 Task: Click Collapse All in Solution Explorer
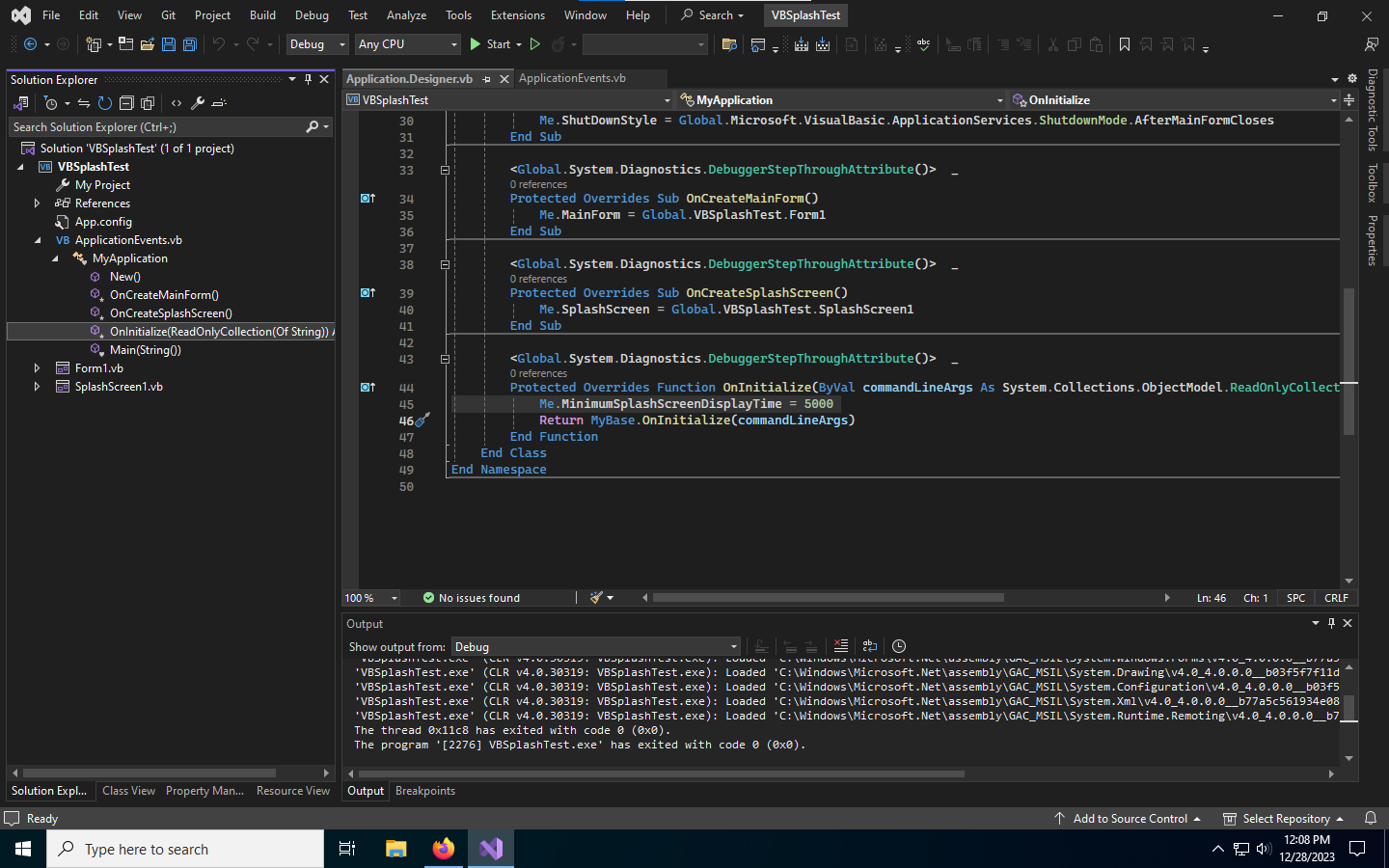(126, 103)
